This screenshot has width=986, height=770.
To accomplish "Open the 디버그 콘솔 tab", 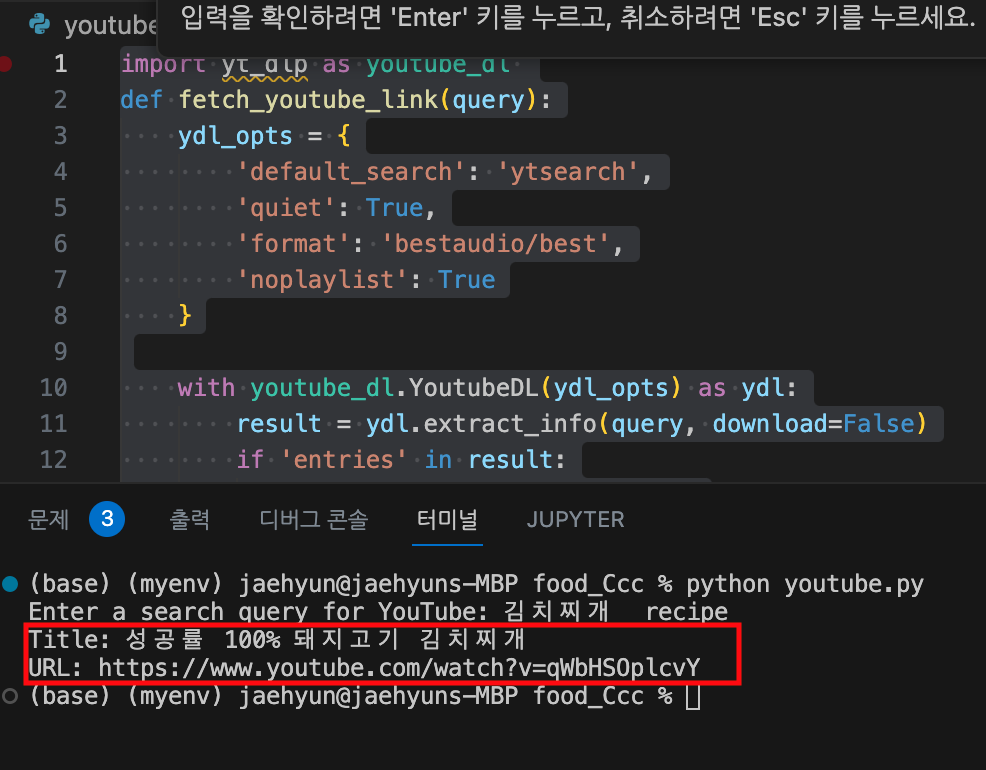I will coord(313,519).
